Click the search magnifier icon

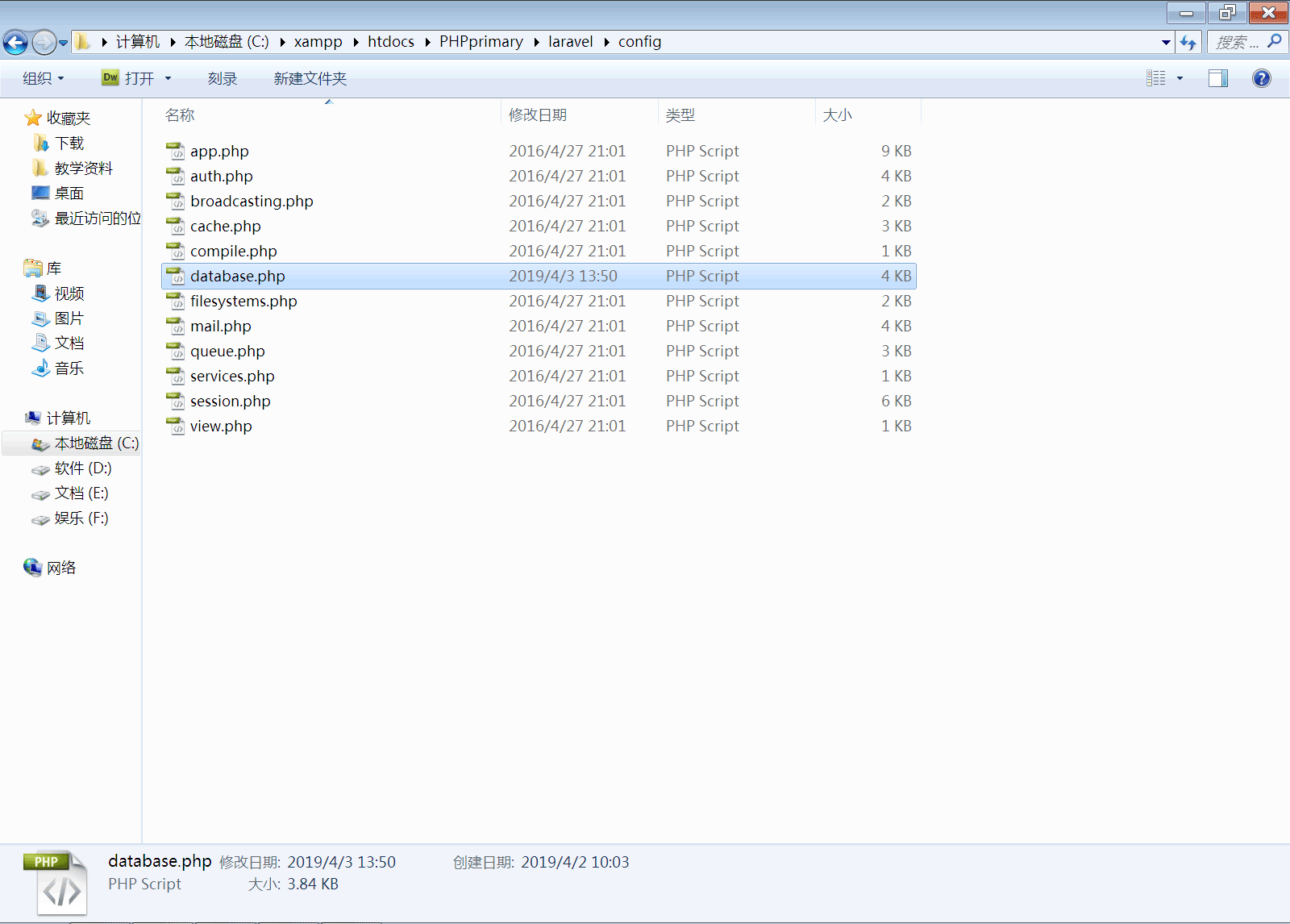click(x=1275, y=41)
